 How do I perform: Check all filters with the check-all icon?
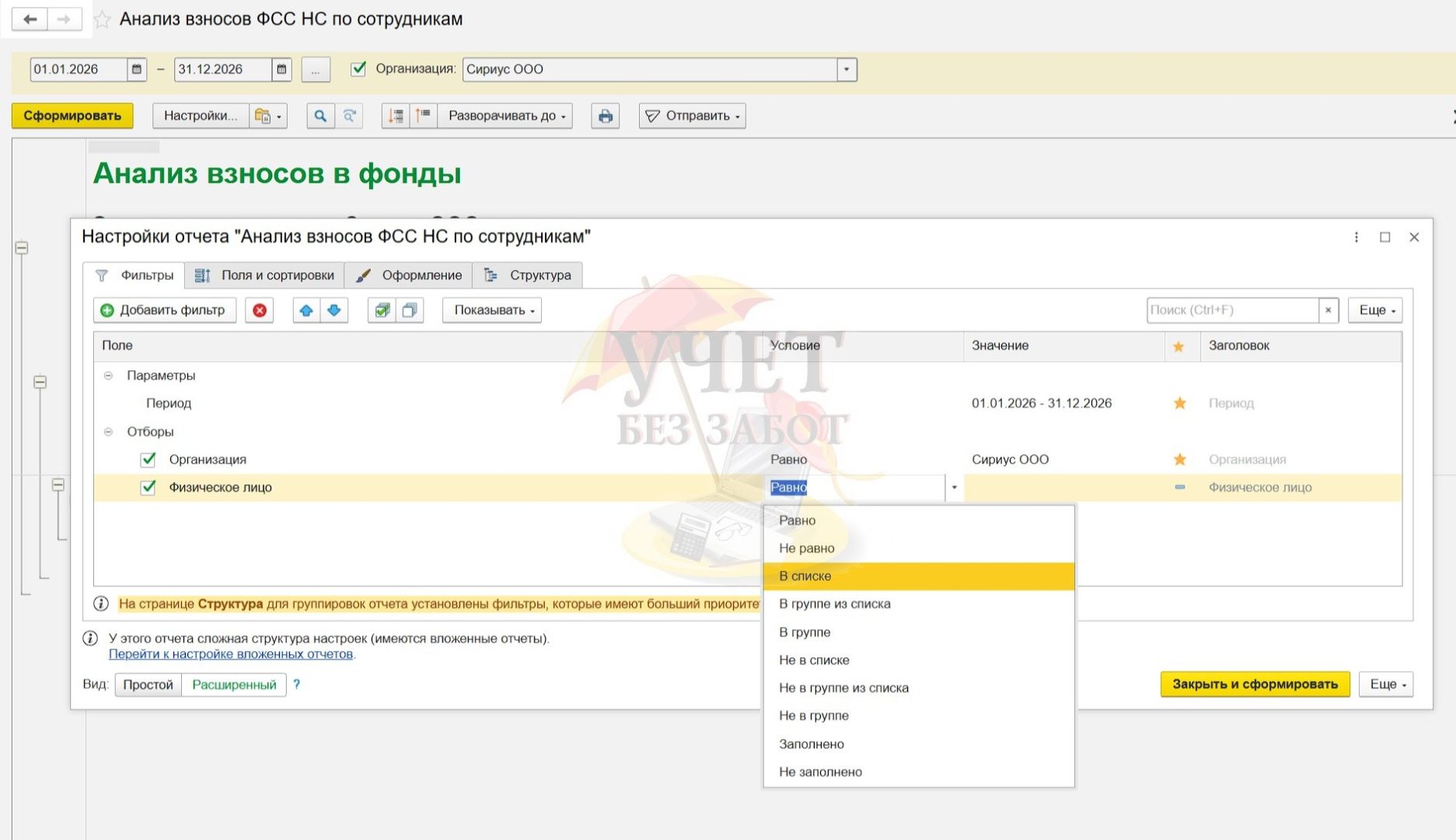382,310
